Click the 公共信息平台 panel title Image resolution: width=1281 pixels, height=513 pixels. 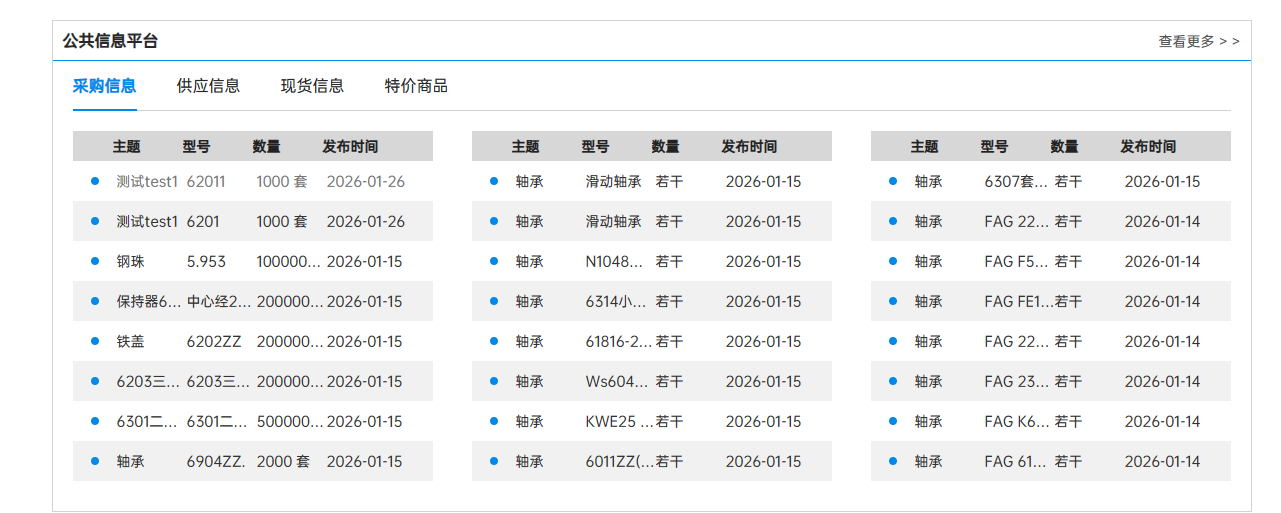pos(110,41)
